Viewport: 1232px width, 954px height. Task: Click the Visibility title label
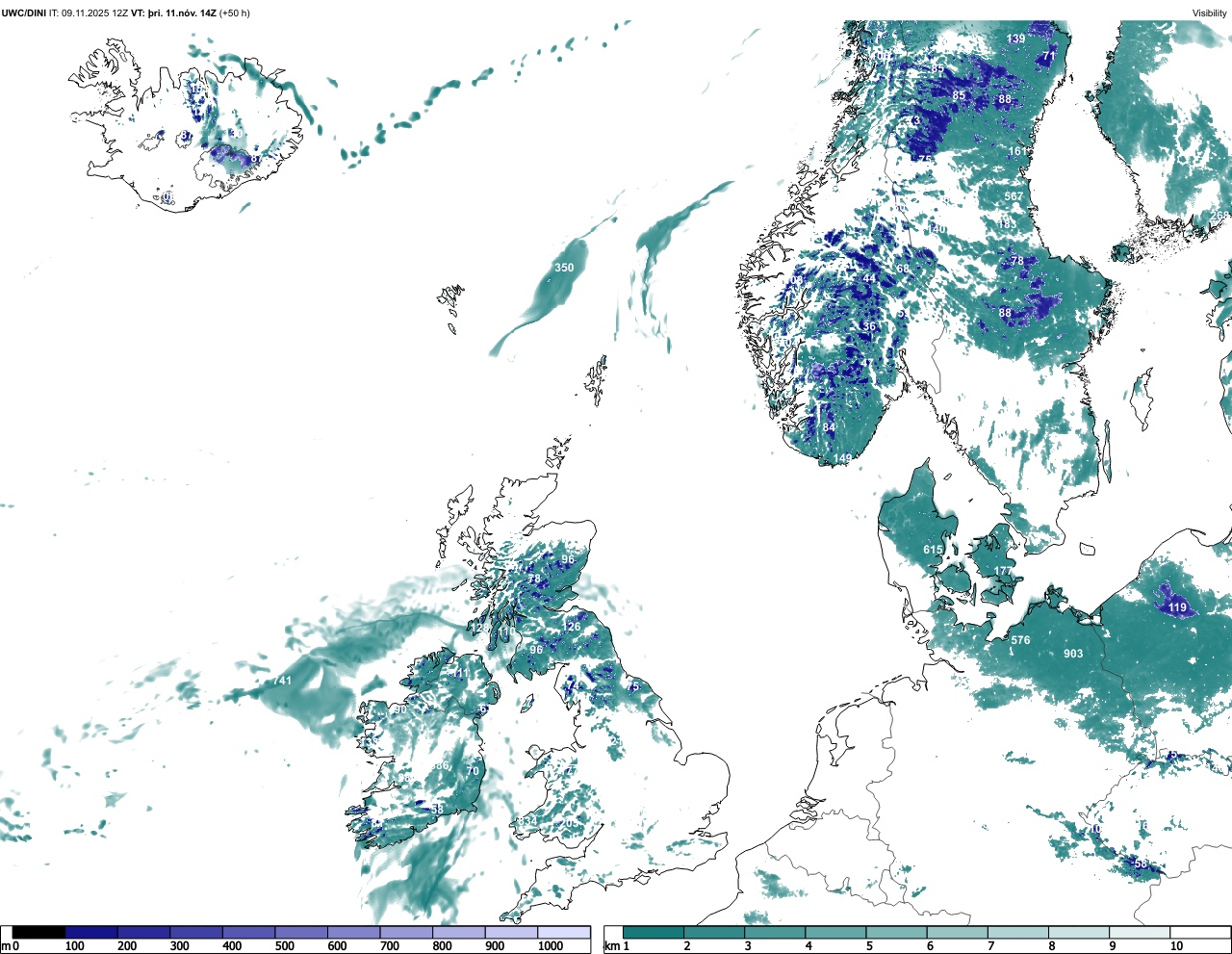click(x=1210, y=13)
